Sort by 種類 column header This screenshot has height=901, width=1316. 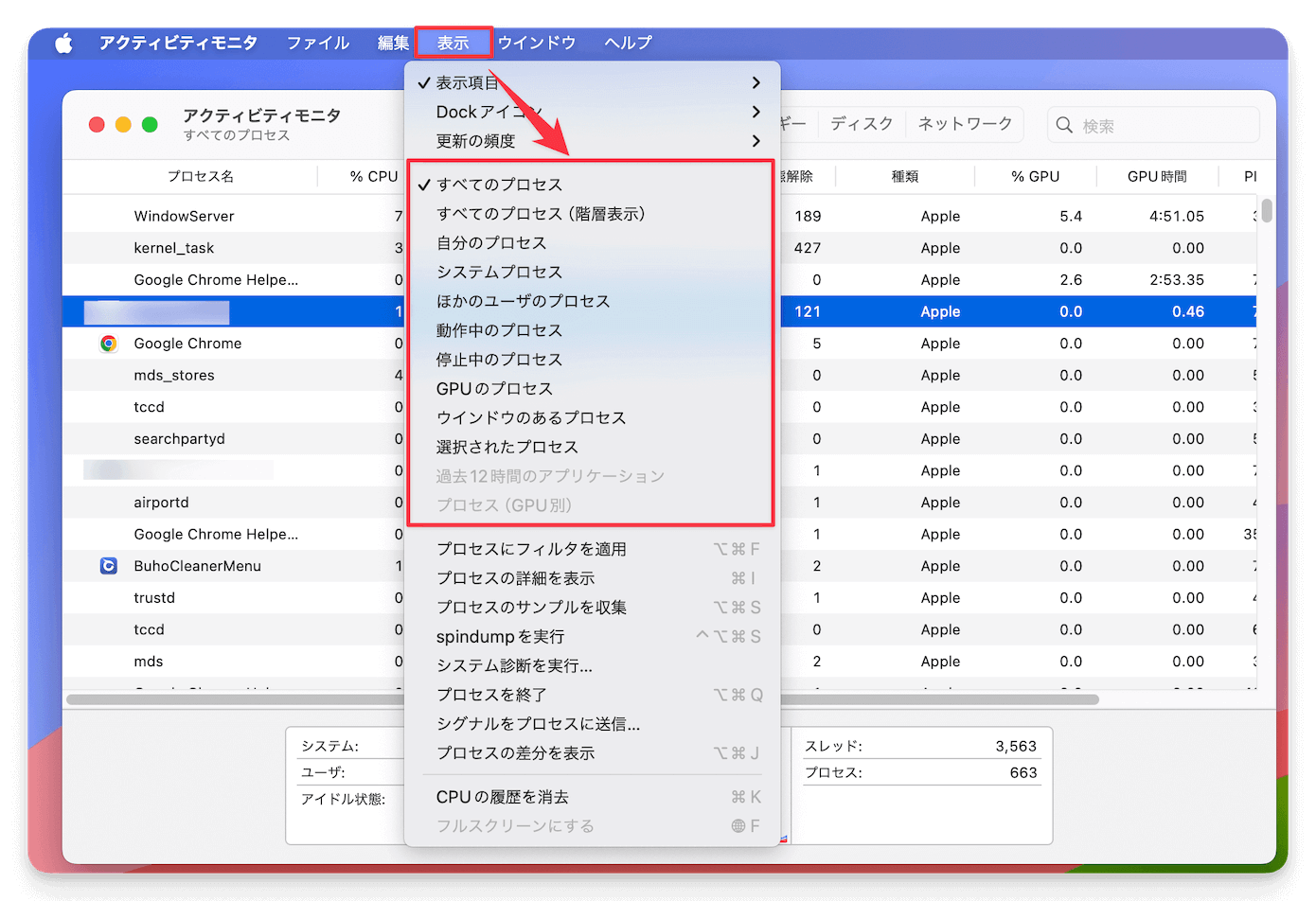point(905,177)
